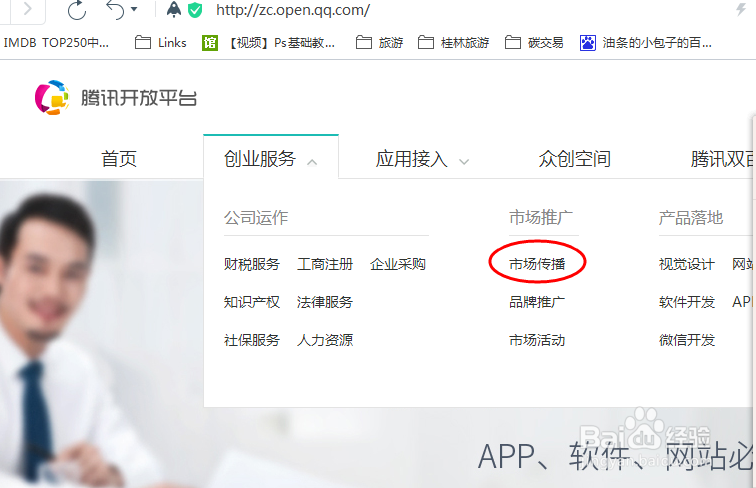Click the 腾讯开放平台 logo

click(116, 98)
